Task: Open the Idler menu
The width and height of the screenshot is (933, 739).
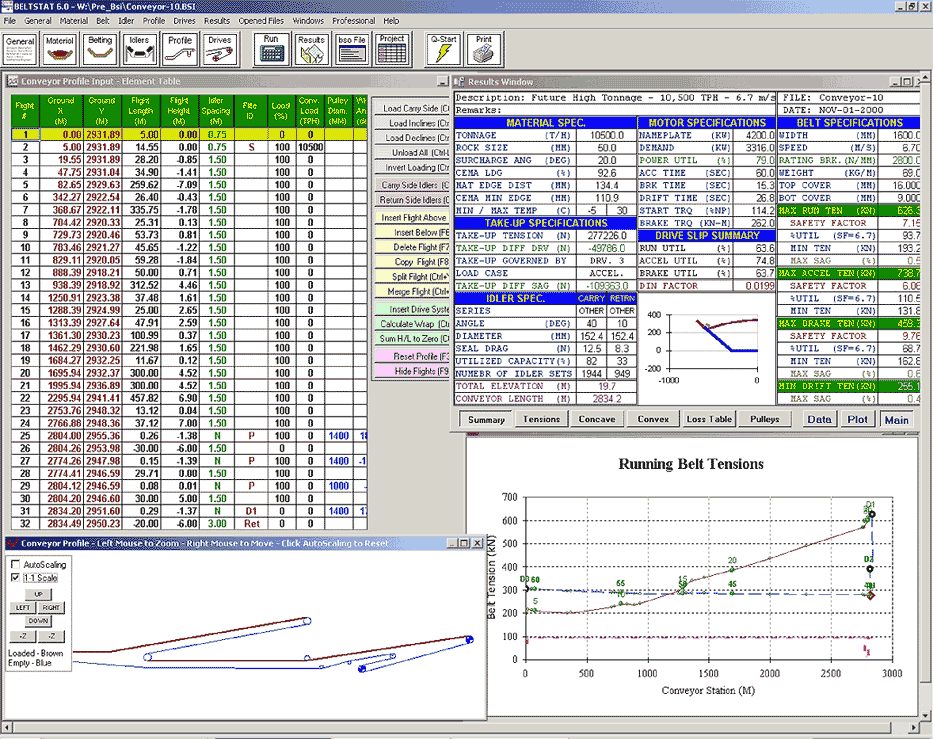Action: [126, 21]
